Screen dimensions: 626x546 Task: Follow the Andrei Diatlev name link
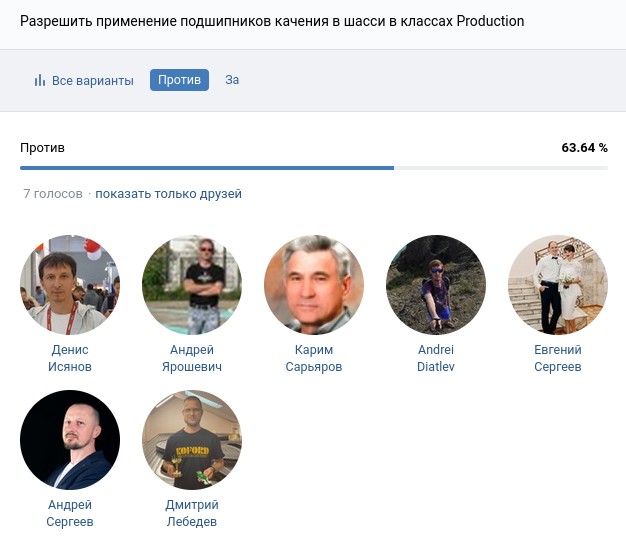pyautogui.click(x=436, y=358)
